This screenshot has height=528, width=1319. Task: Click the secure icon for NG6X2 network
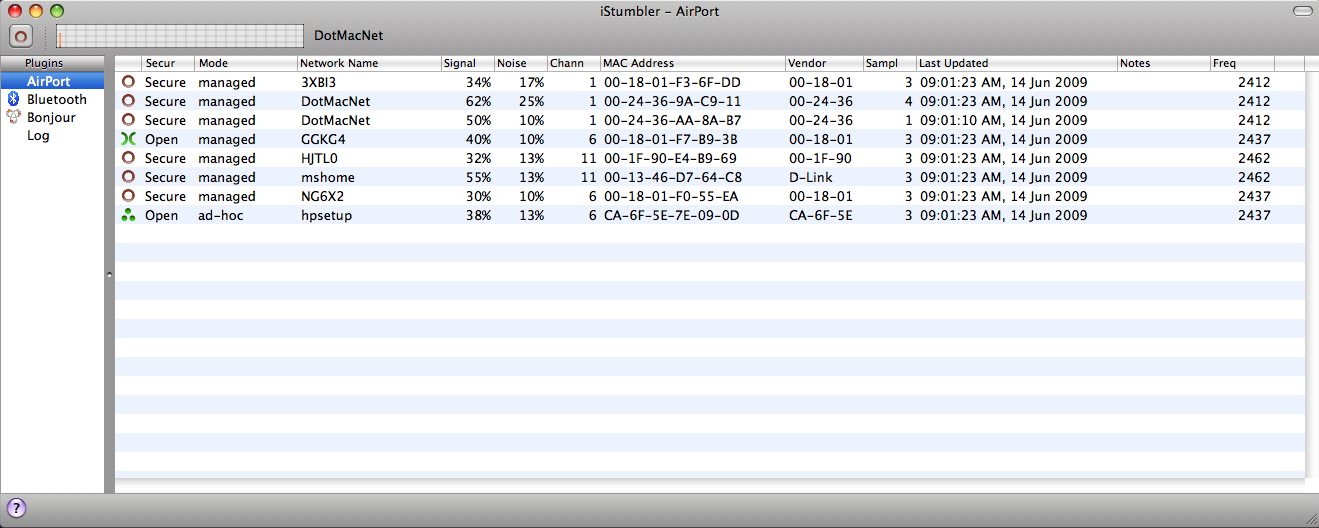(x=128, y=196)
